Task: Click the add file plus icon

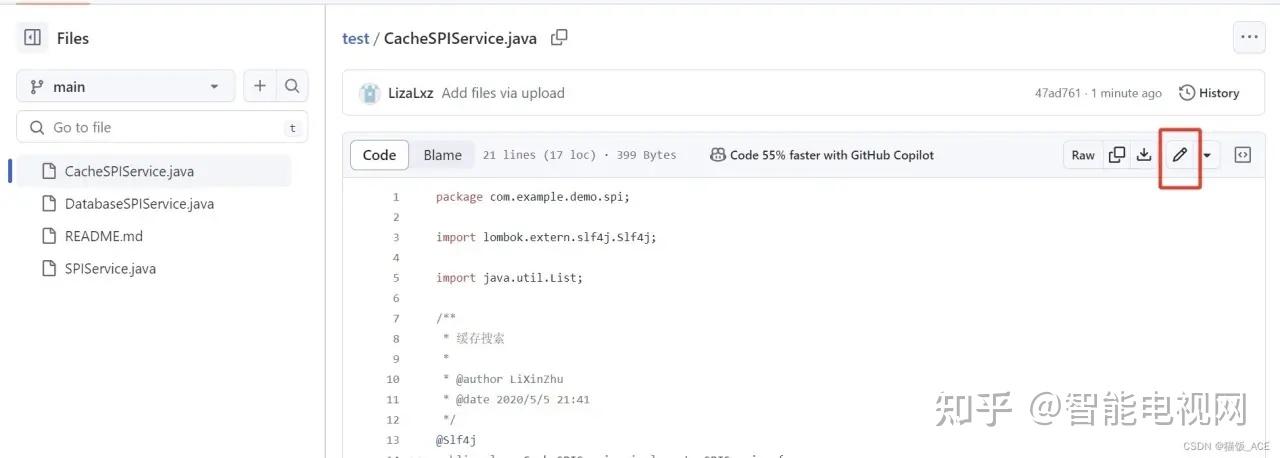Action: pos(260,86)
